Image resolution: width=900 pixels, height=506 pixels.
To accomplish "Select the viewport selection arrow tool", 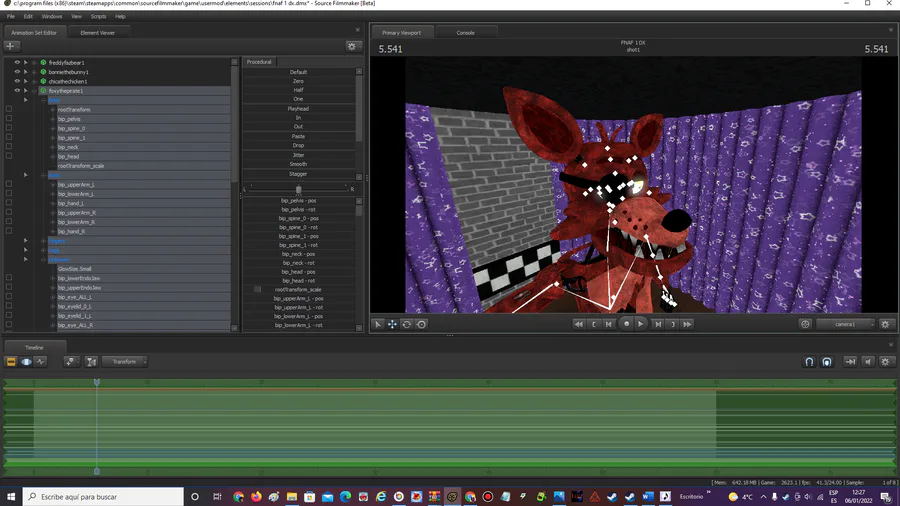I will tap(378, 324).
